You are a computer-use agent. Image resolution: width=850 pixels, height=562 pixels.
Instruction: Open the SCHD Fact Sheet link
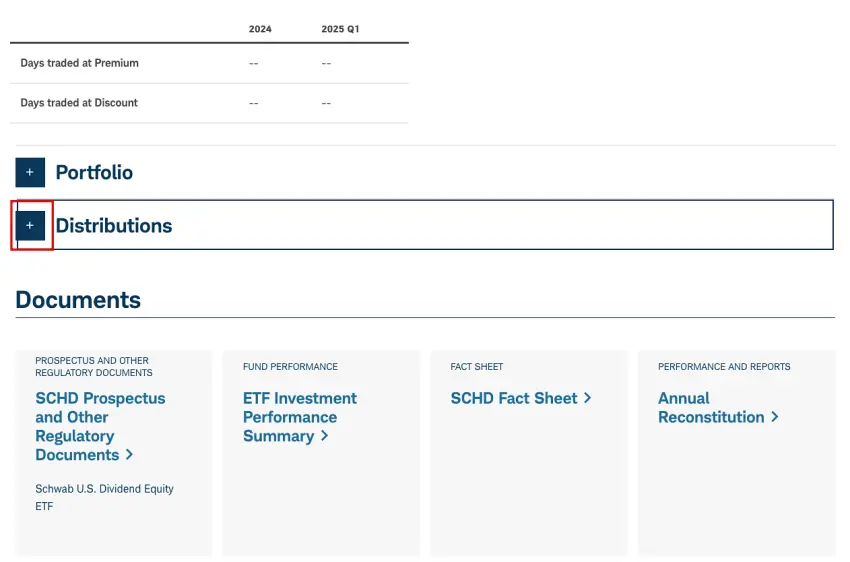(520, 398)
